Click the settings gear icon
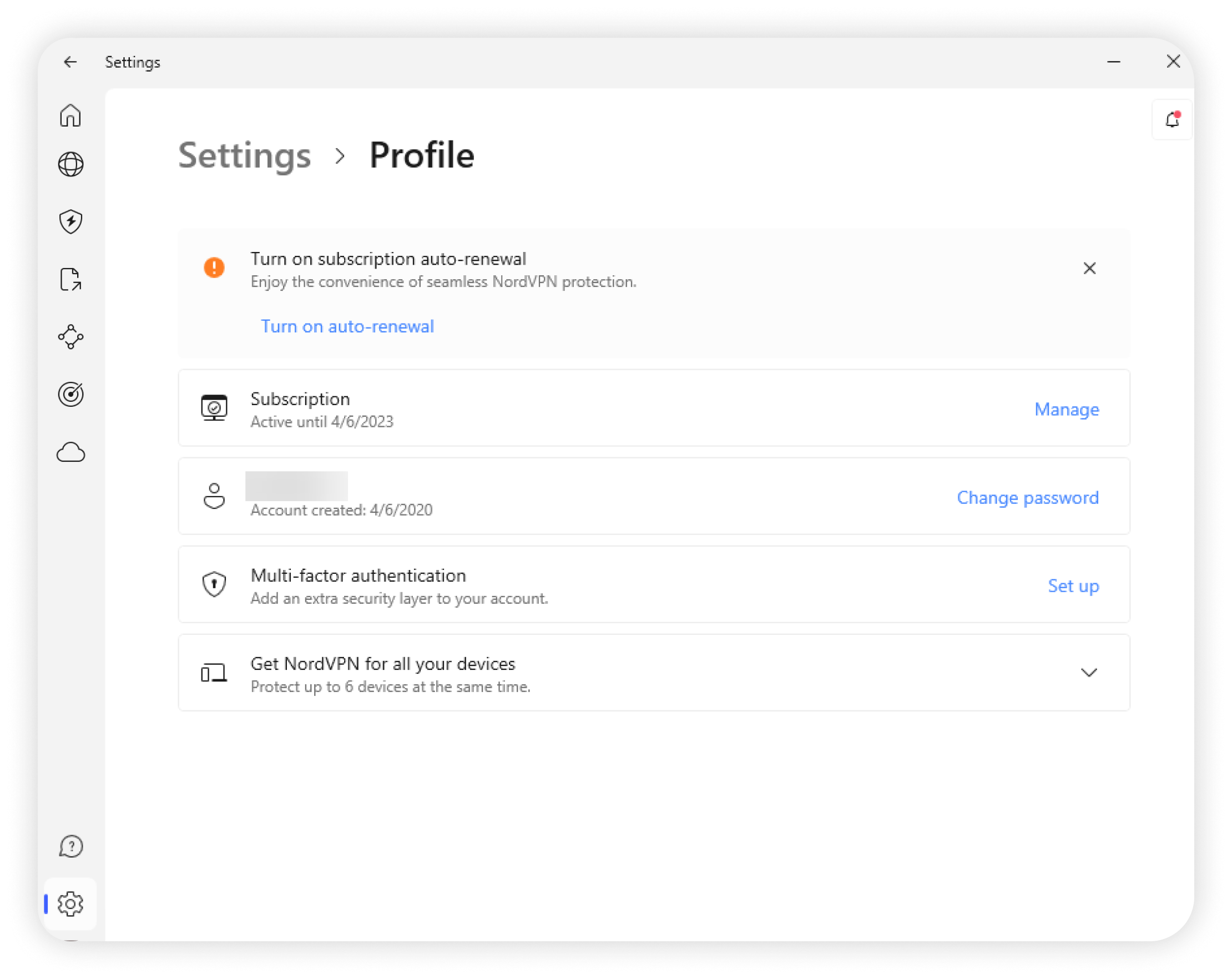The height and width of the screenshot is (979, 1232). 70,904
